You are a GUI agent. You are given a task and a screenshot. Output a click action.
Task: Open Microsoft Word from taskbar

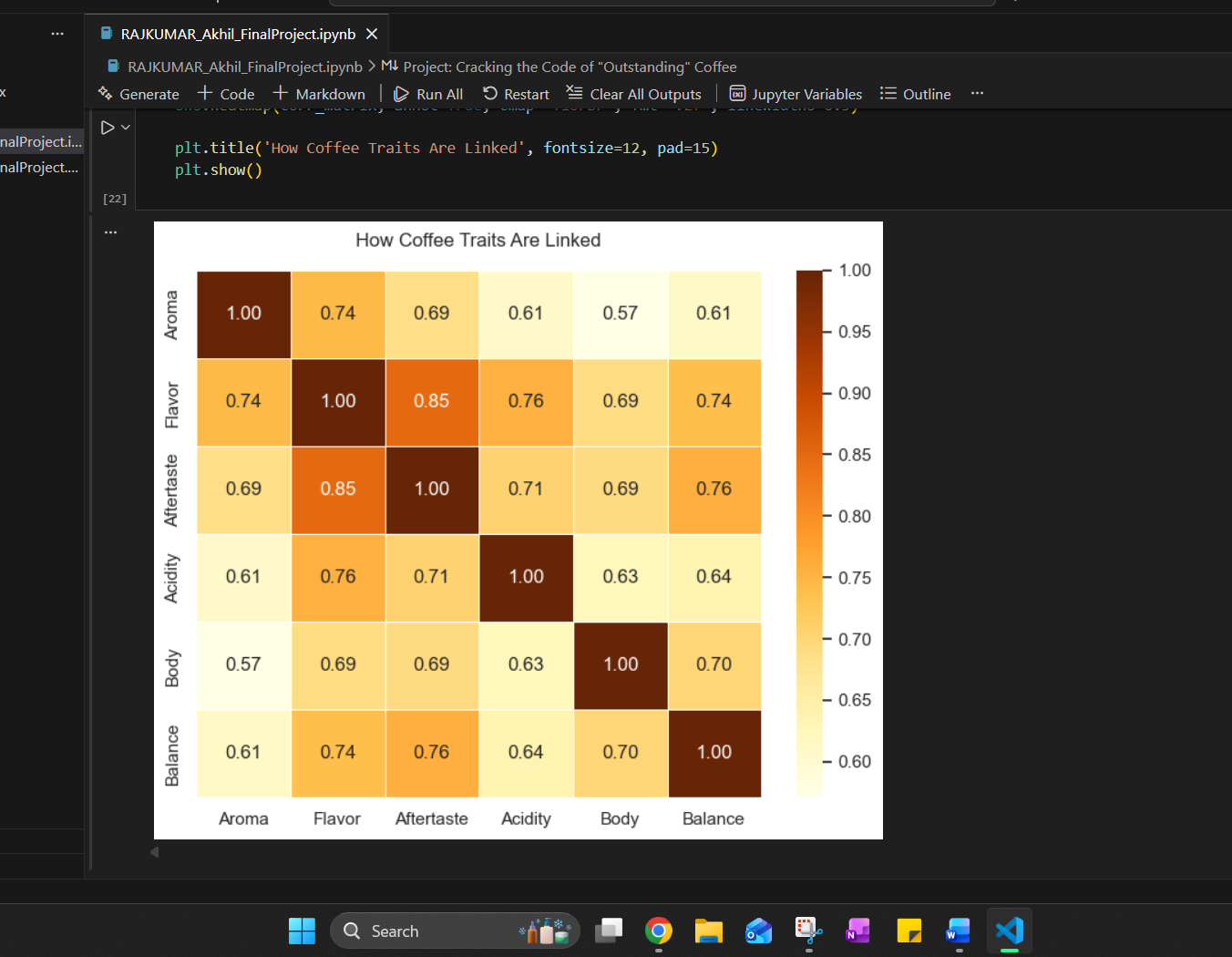tap(959, 931)
